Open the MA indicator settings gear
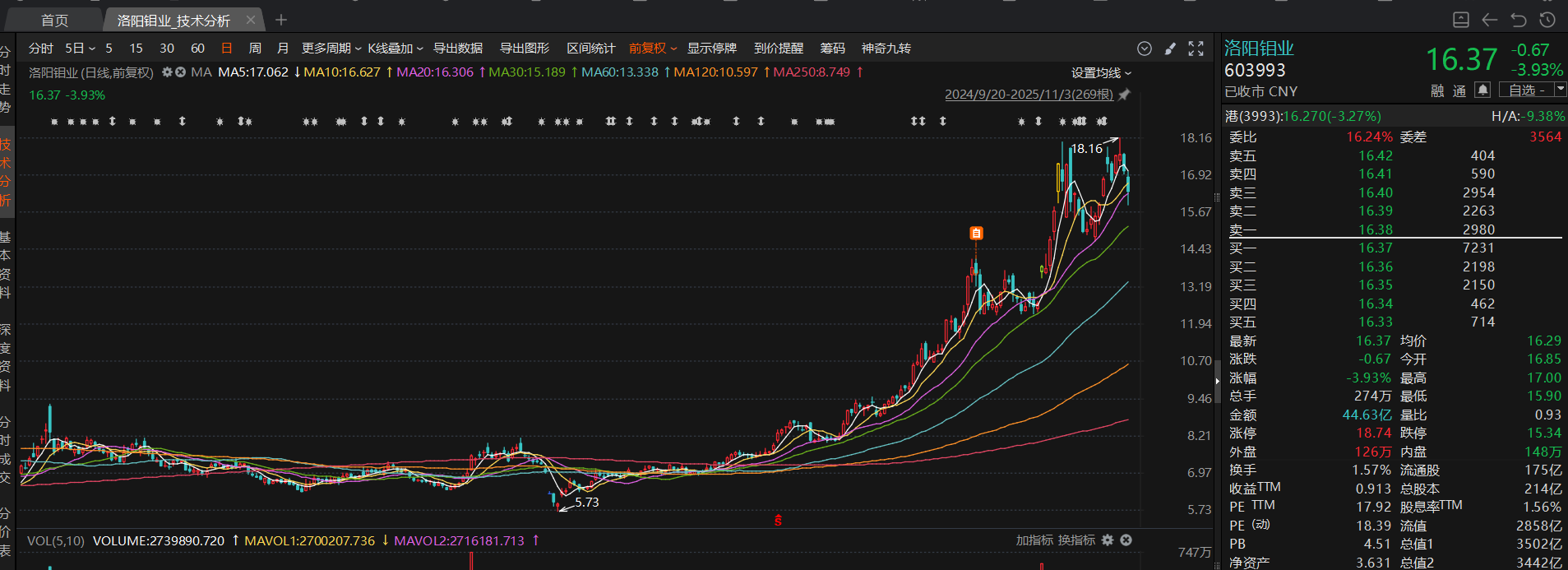 click(167, 72)
